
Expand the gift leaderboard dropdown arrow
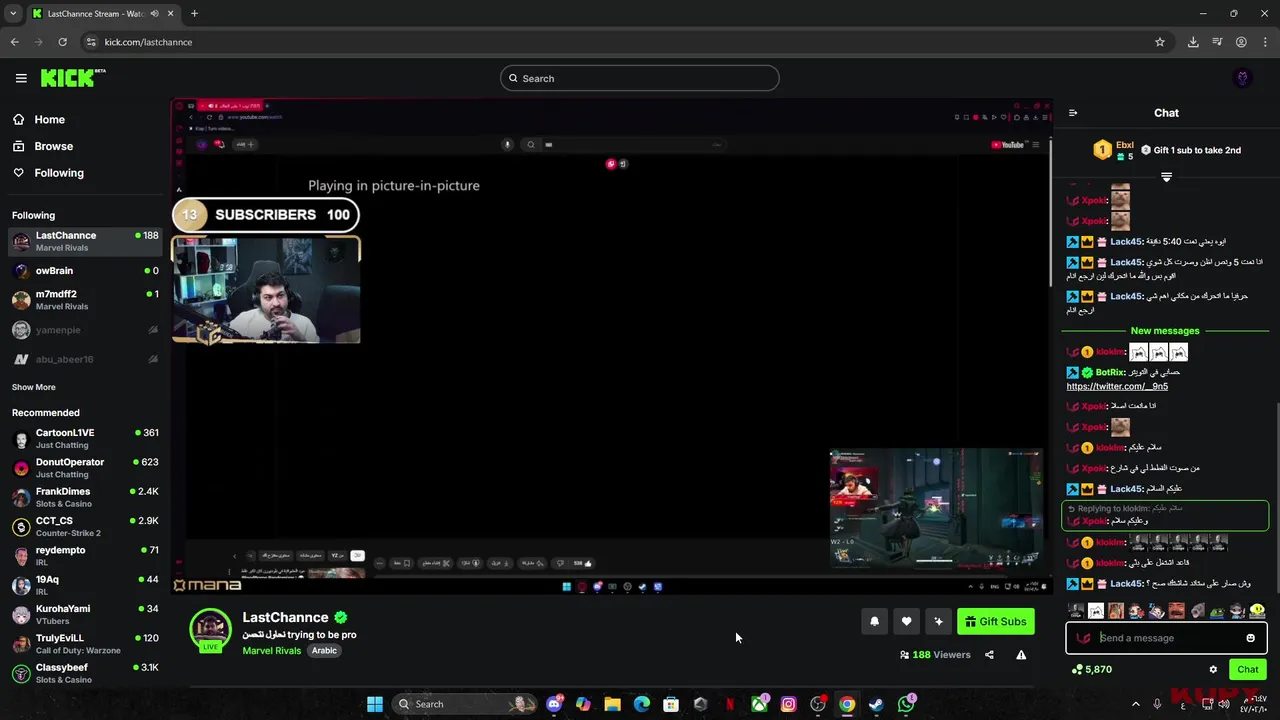(1166, 177)
